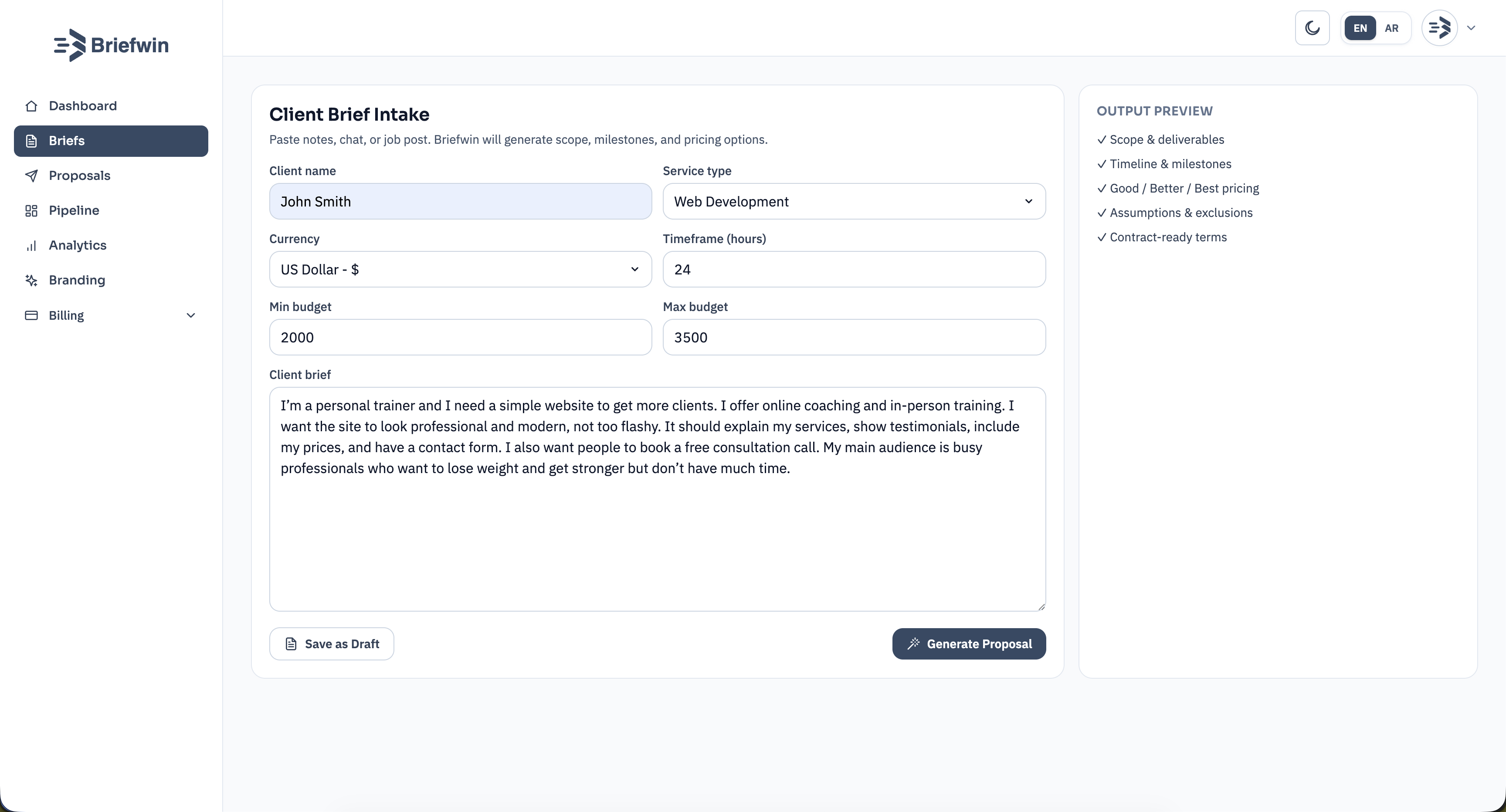Switch language to EN
This screenshot has width=1506, height=812.
(1360, 28)
